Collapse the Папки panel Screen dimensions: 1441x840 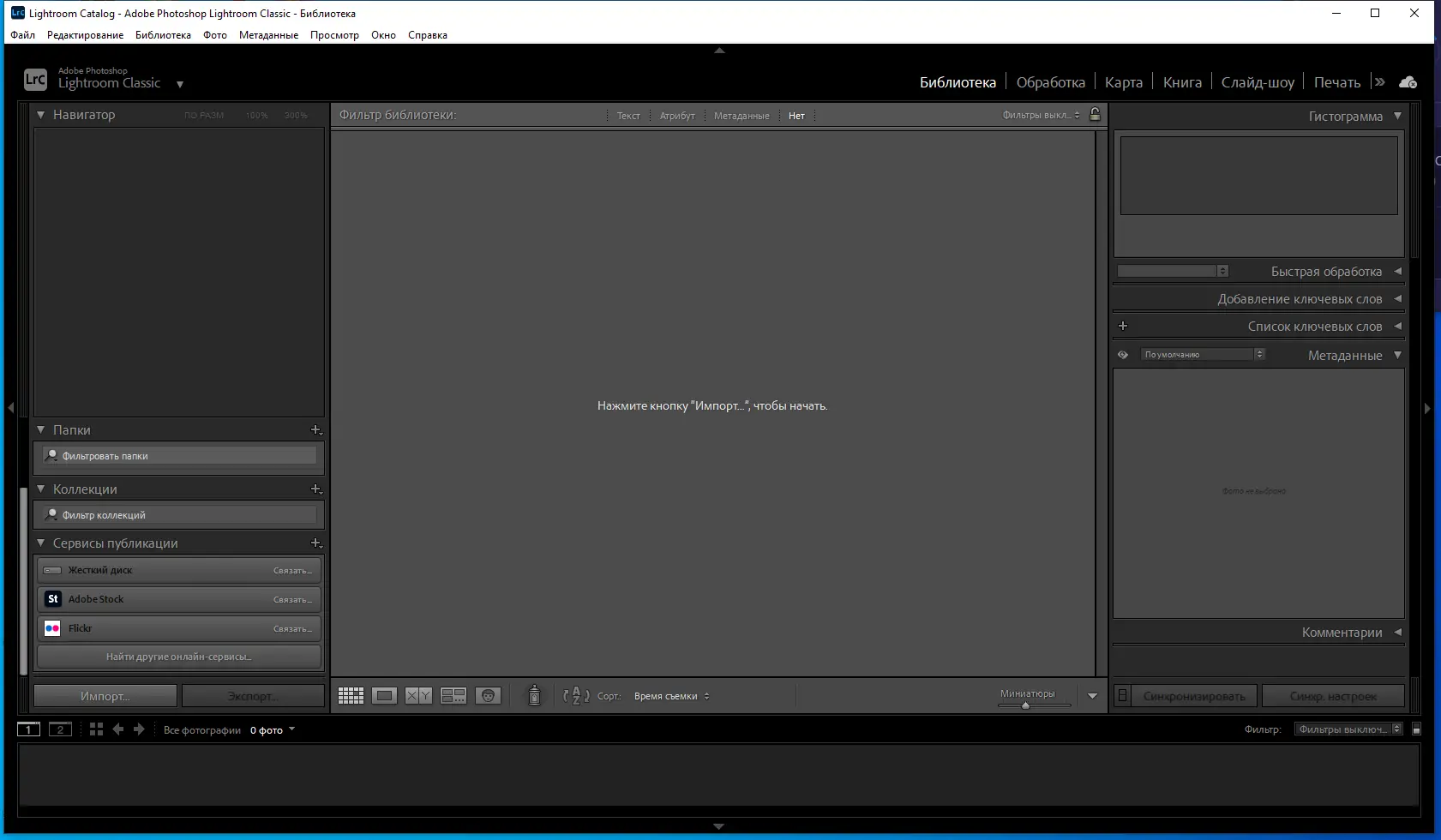[40, 429]
